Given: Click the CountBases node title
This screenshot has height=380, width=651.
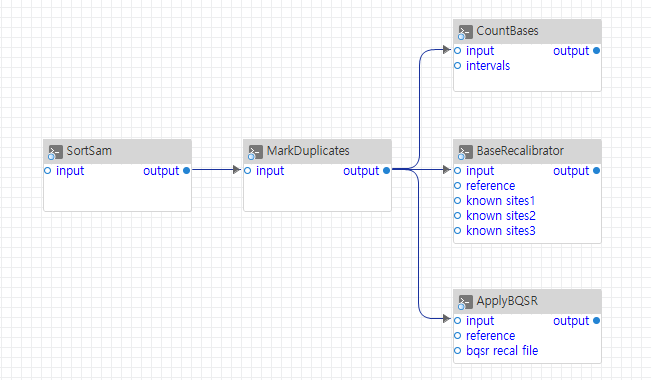Looking at the screenshot, I should pos(507,31).
